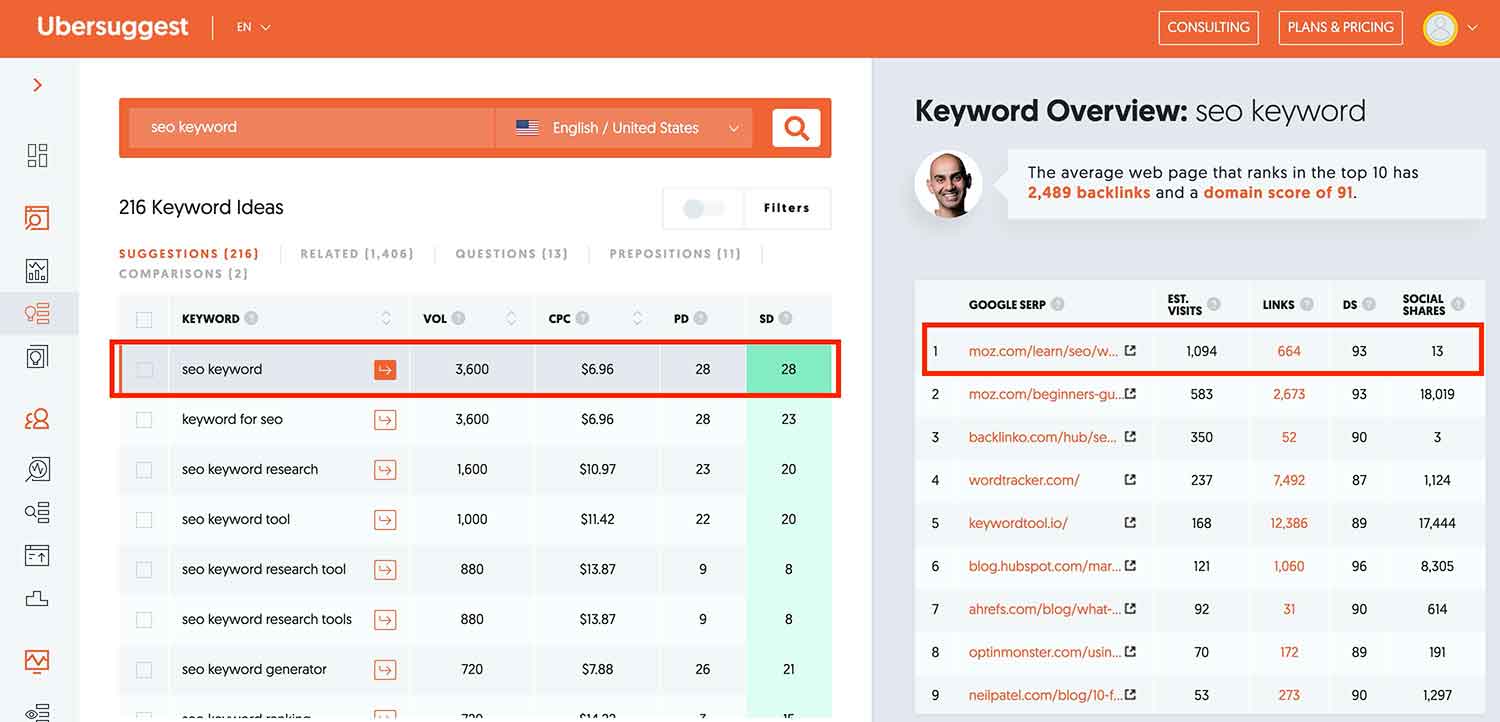
Task: Open external link icon for keywordtool.io
Action: pyautogui.click(x=1130, y=523)
